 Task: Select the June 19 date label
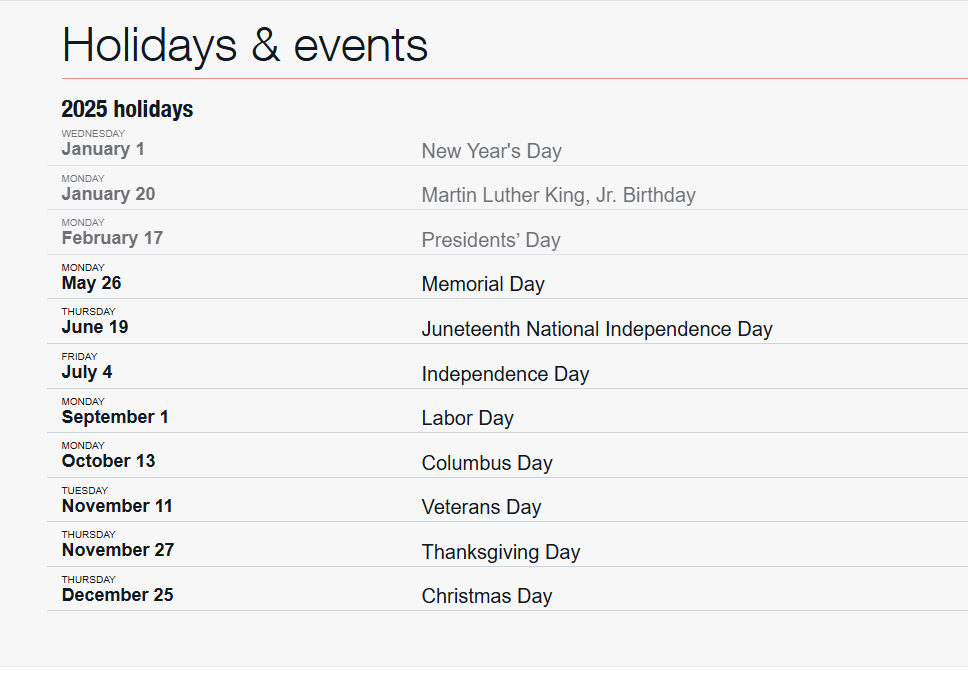pos(95,327)
